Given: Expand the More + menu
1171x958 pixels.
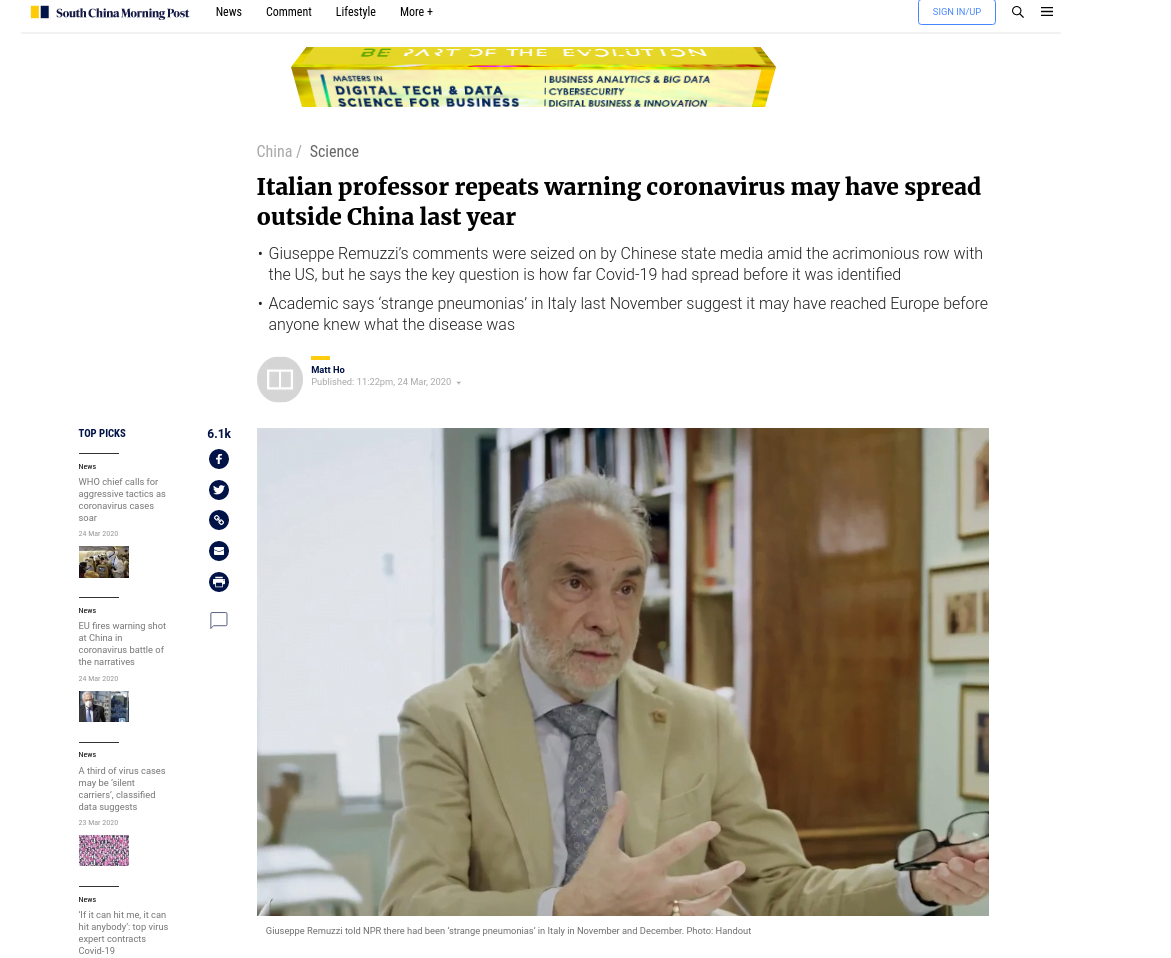Looking at the screenshot, I should point(416,12).
